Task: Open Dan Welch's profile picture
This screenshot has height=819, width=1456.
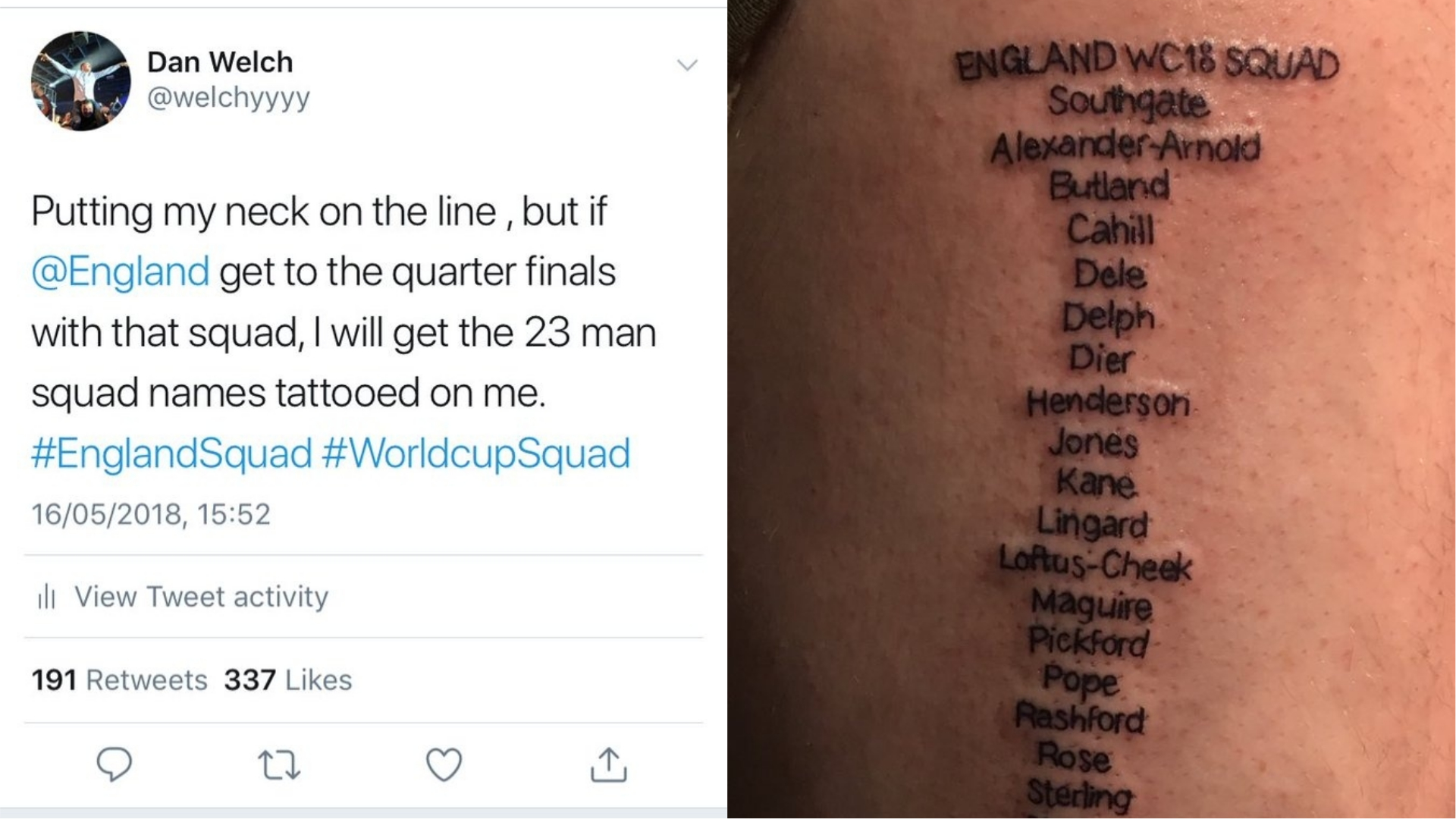Action: (x=80, y=81)
